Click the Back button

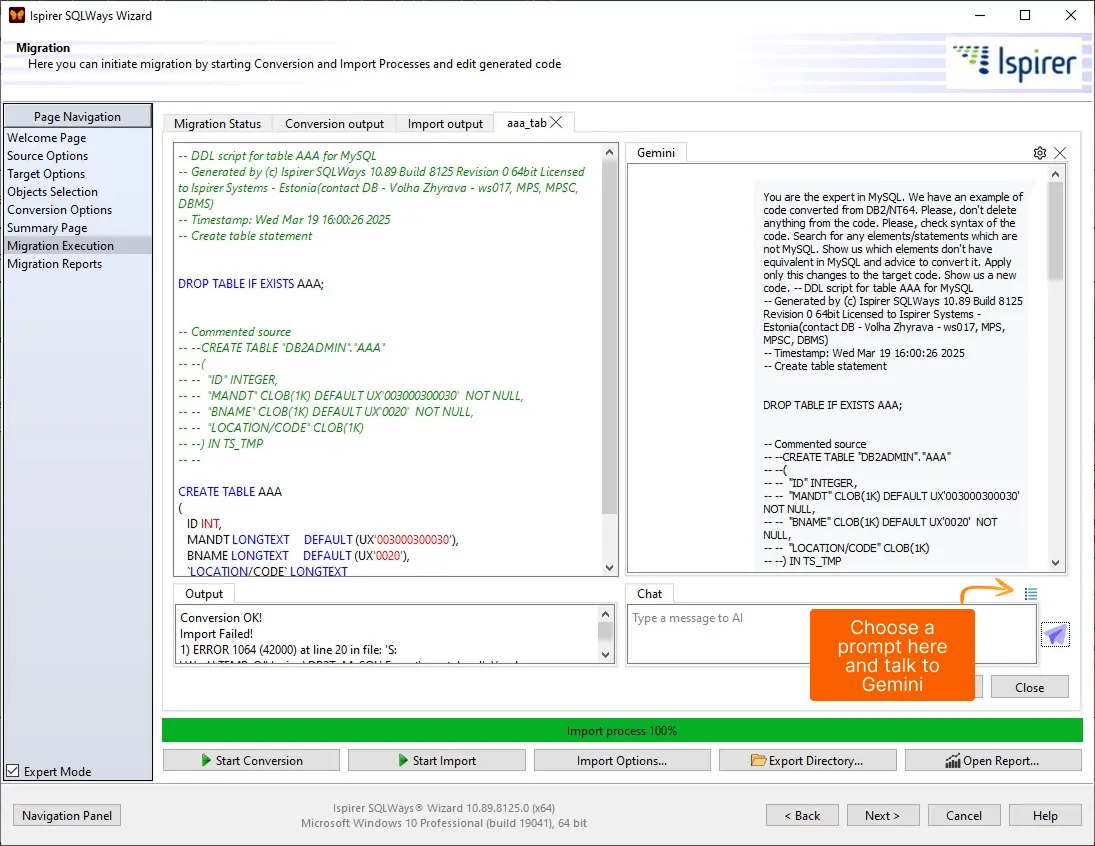[x=802, y=815]
